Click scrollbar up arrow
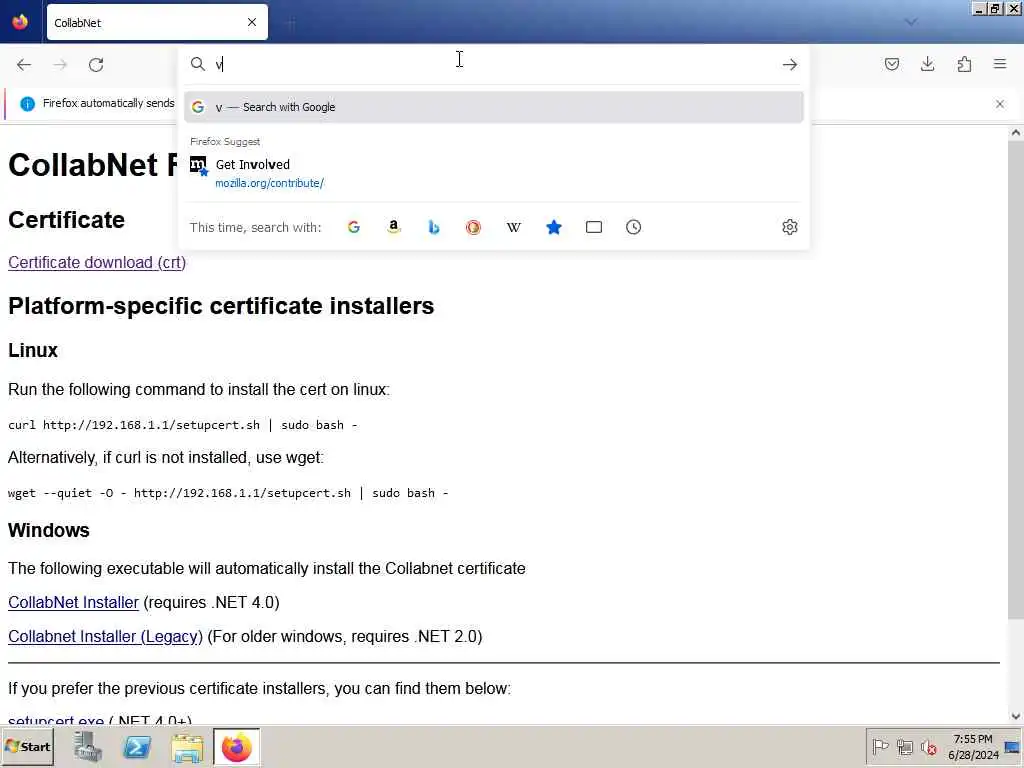 (x=1016, y=133)
